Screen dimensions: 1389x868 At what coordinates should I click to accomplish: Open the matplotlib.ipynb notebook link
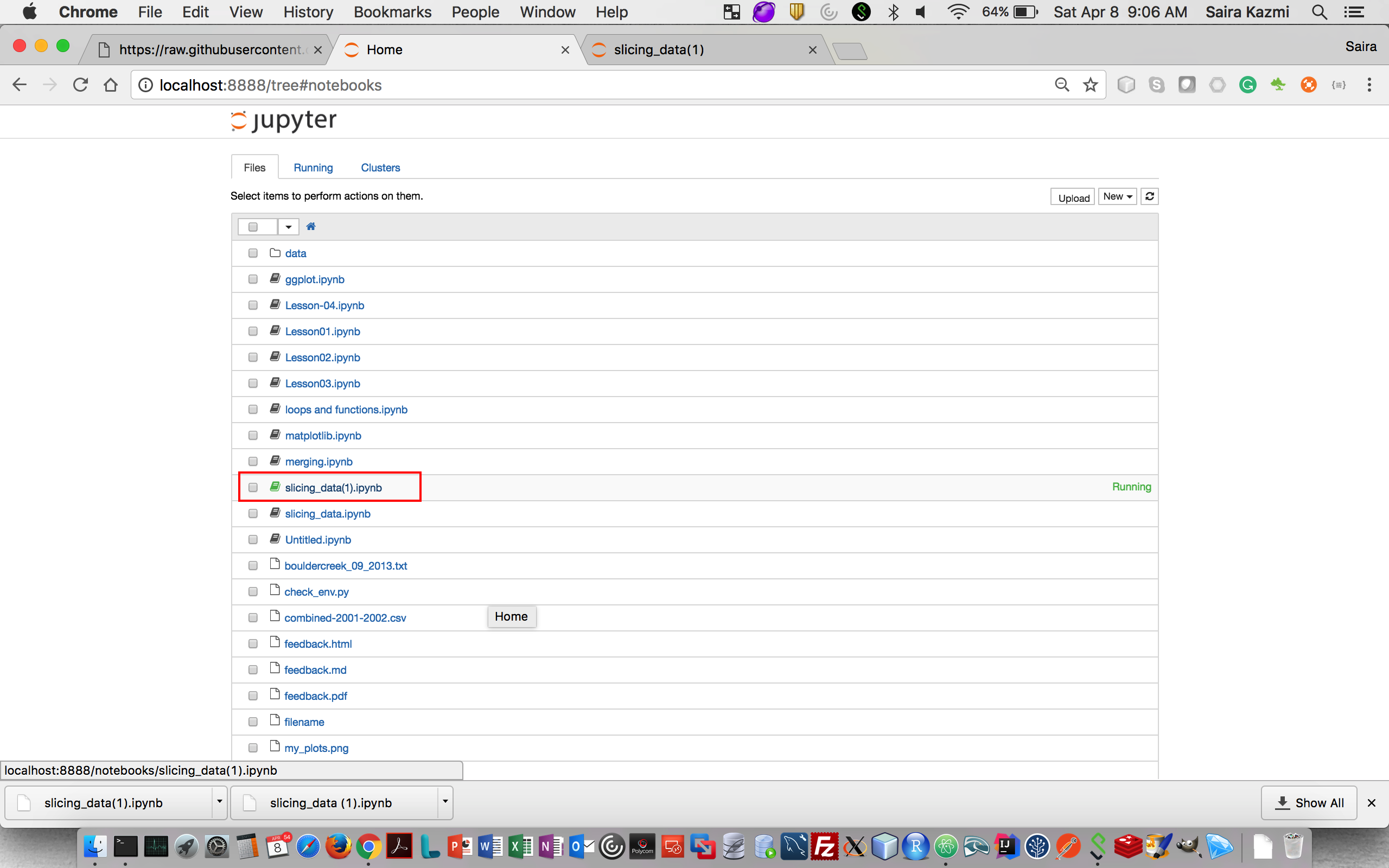click(323, 436)
